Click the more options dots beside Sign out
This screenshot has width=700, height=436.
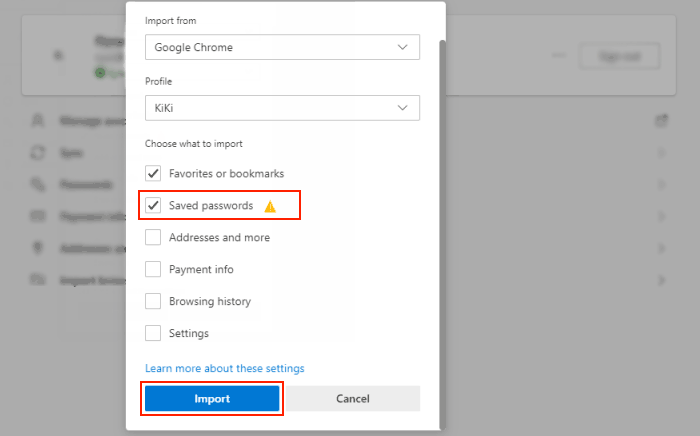558,55
